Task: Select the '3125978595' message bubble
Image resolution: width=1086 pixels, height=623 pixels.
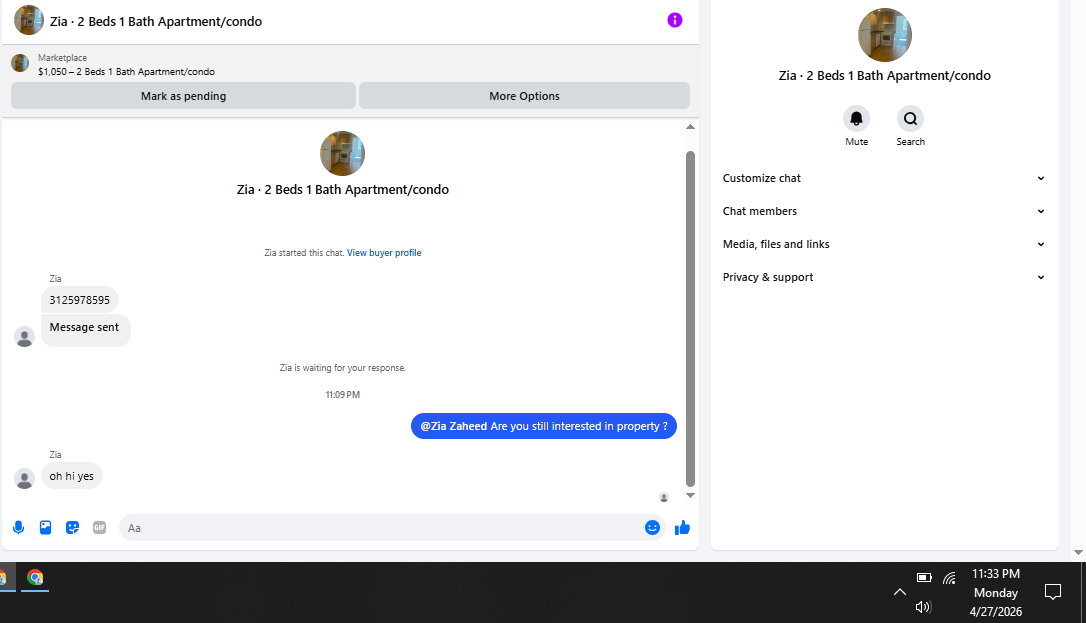Action: tap(80, 300)
